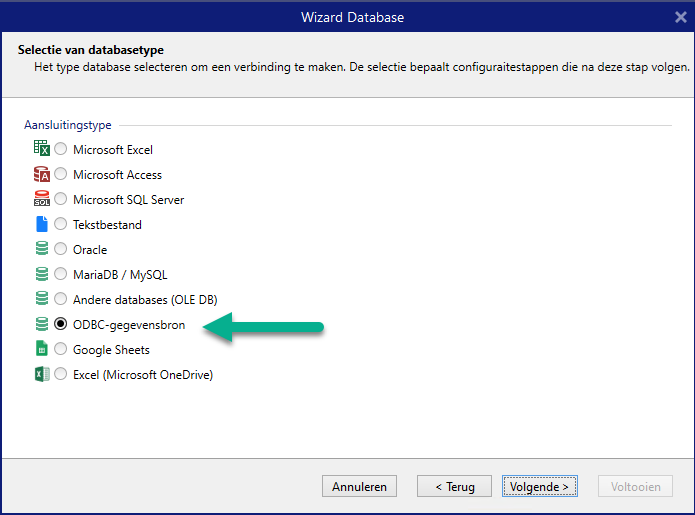Close the Wizard Database dialog
Screen dimensions: 695x515
point(681,17)
